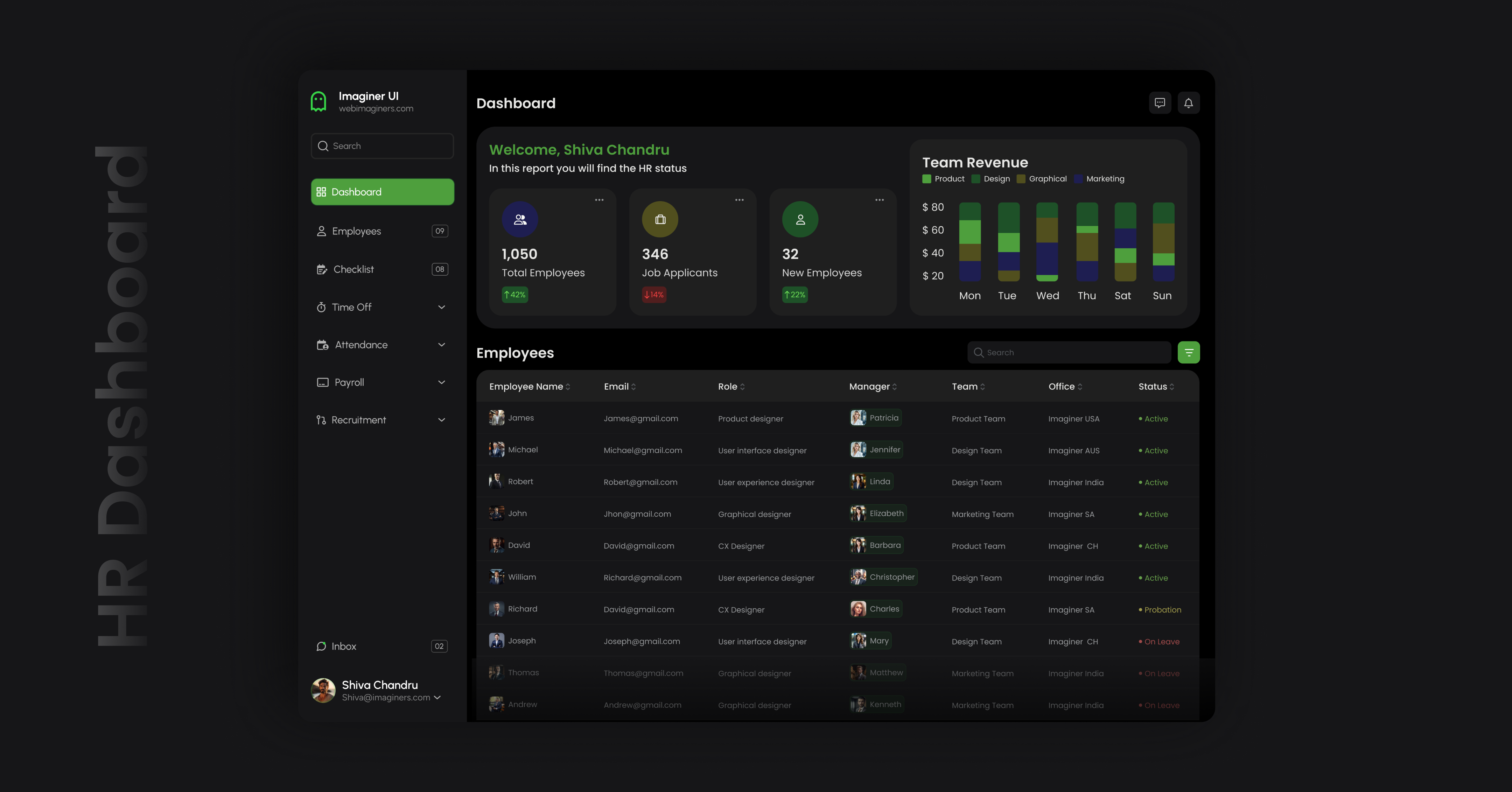Click the Sunday revenue bar
Screen dimensions: 1512x792
coord(1163,242)
